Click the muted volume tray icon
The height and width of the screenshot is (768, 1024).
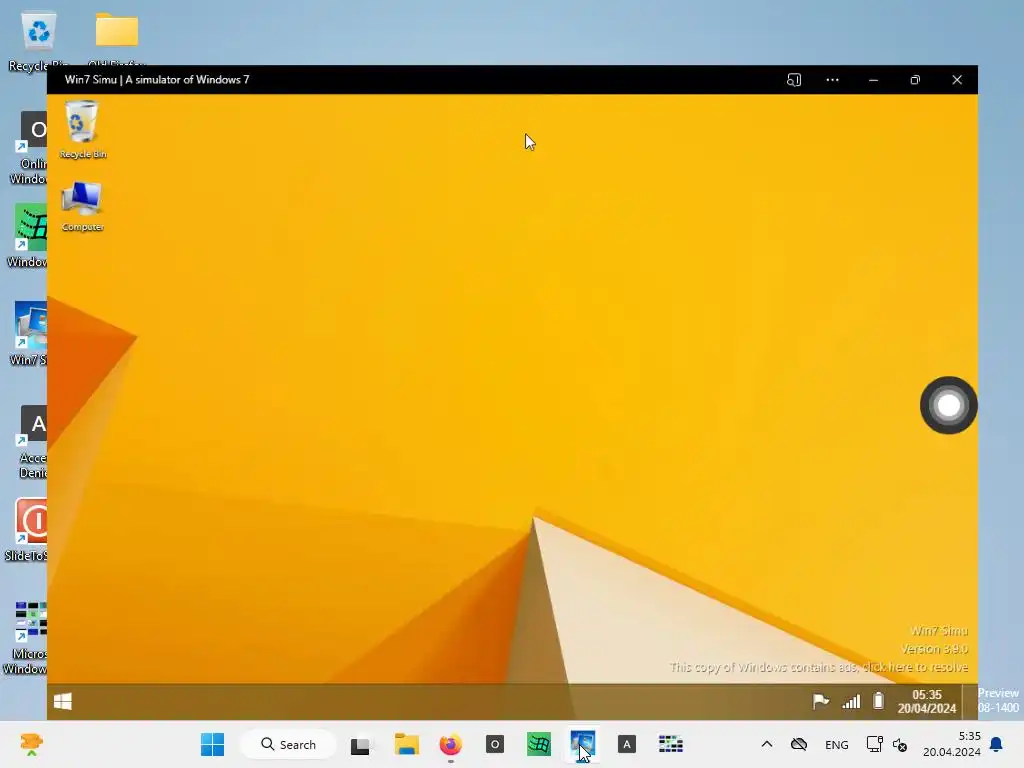click(900, 745)
